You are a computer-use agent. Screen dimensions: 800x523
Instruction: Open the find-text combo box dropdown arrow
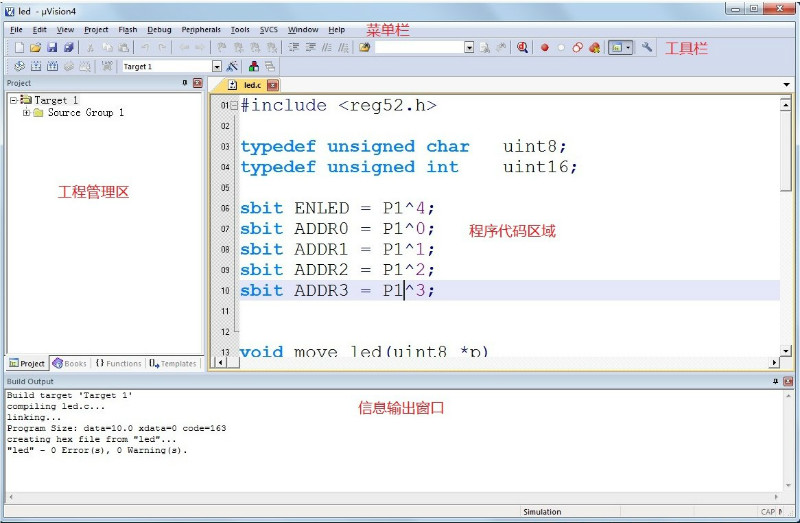(x=469, y=47)
